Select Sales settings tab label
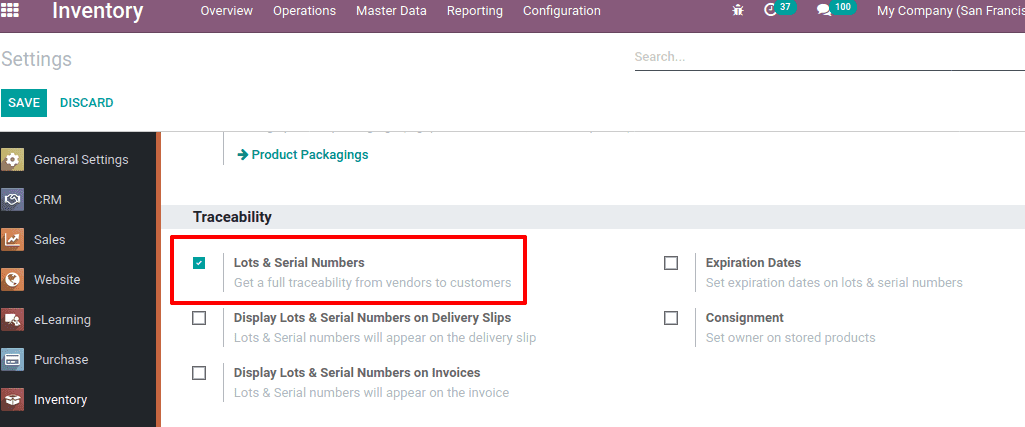Viewport: 1025px width, 427px height. pyautogui.click(x=50, y=239)
